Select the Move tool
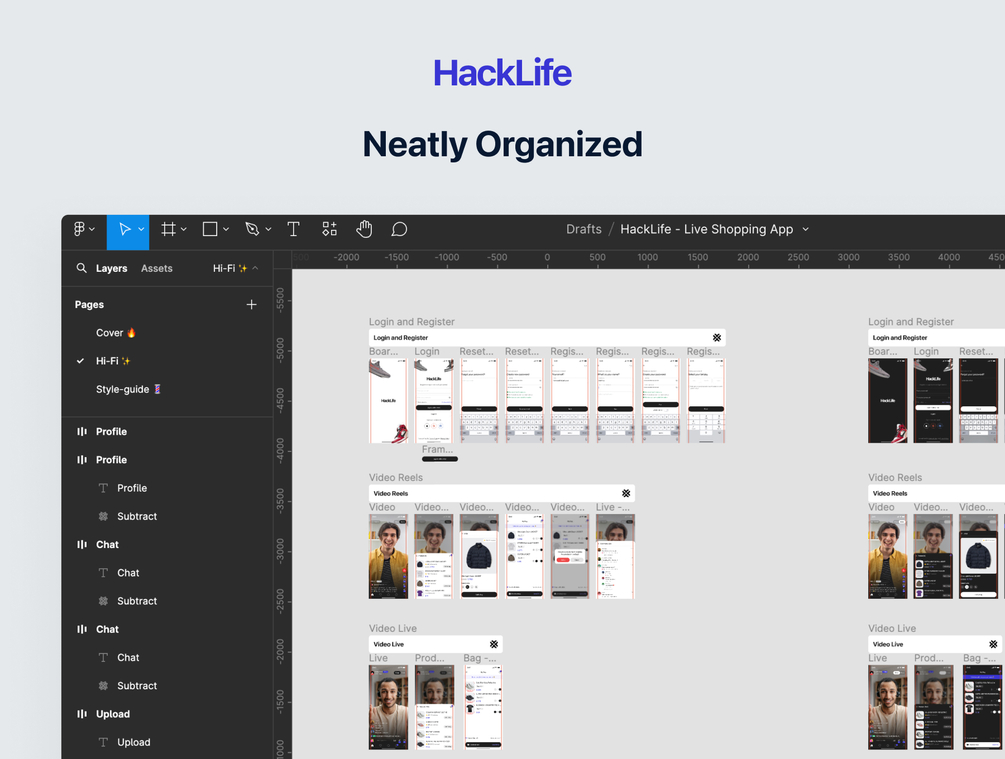Viewport: 1005px width, 759px height. (124, 229)
